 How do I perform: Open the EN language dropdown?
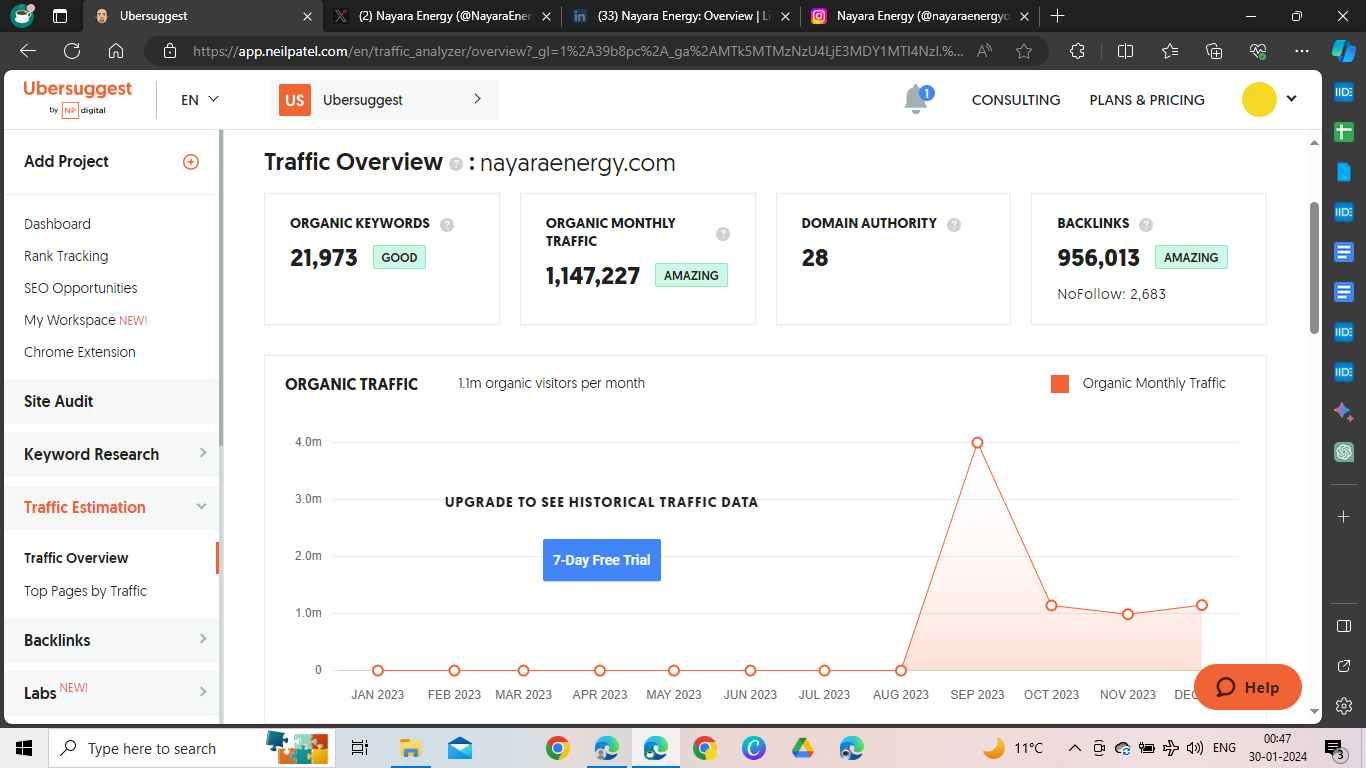[199, 99]
